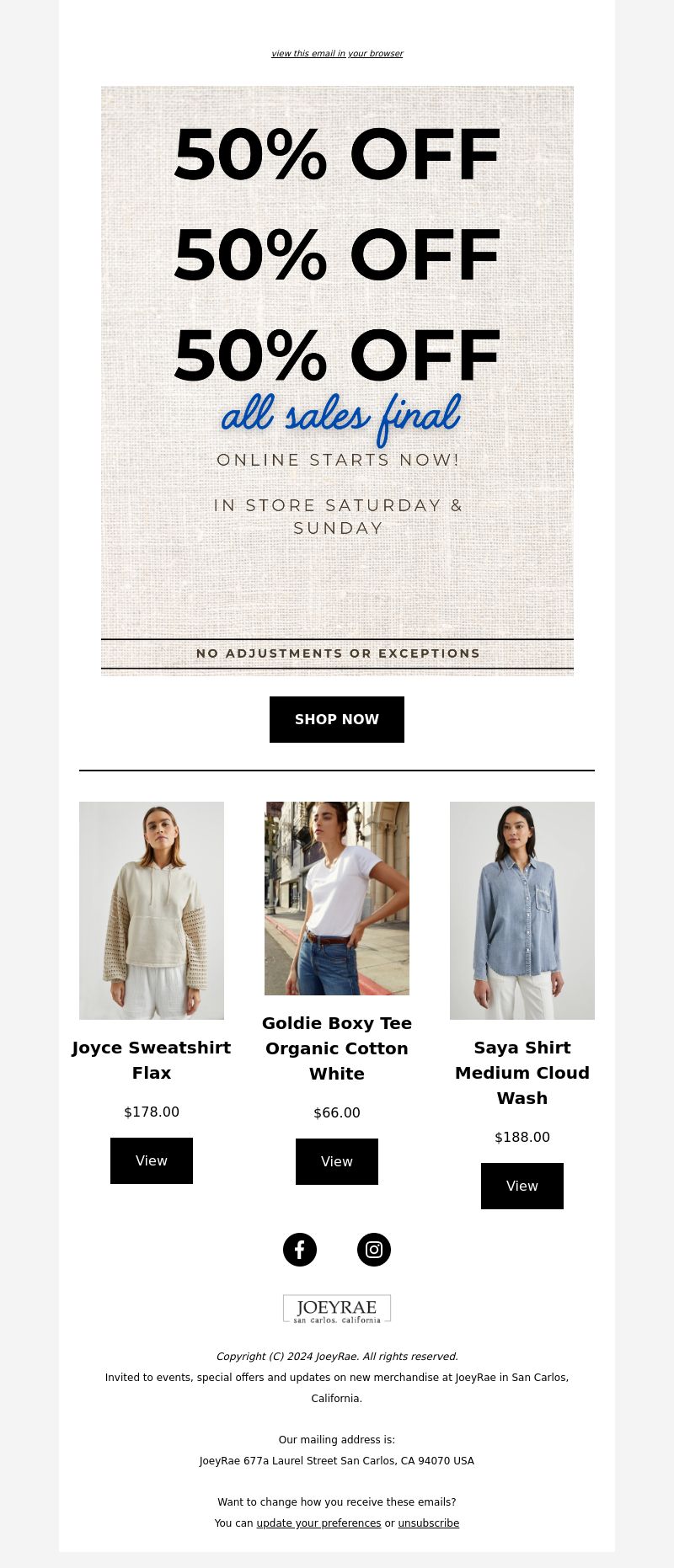Click the JoeyRae logo
The height and width of the screenshot is (1568, 674).
click(337, 1309)
